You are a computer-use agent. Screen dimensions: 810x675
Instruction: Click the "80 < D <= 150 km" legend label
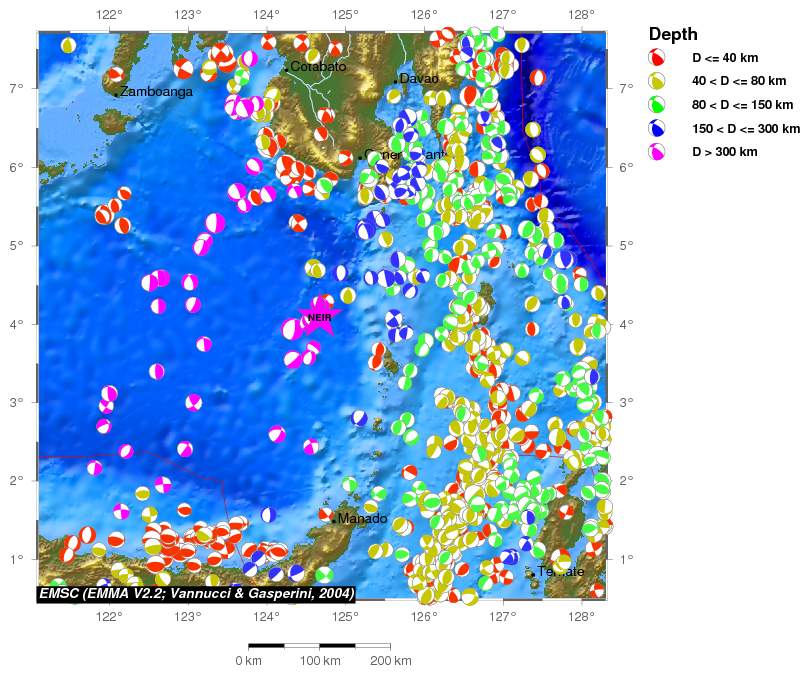742,105
